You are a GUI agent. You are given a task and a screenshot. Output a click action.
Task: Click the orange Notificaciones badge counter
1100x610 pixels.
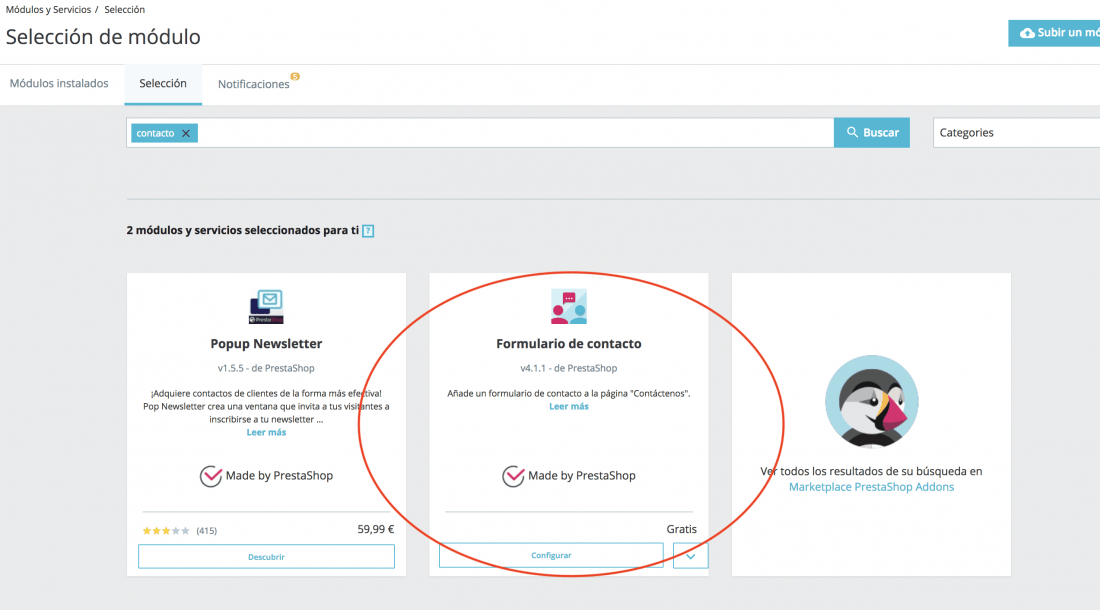[x=295, y=76]
